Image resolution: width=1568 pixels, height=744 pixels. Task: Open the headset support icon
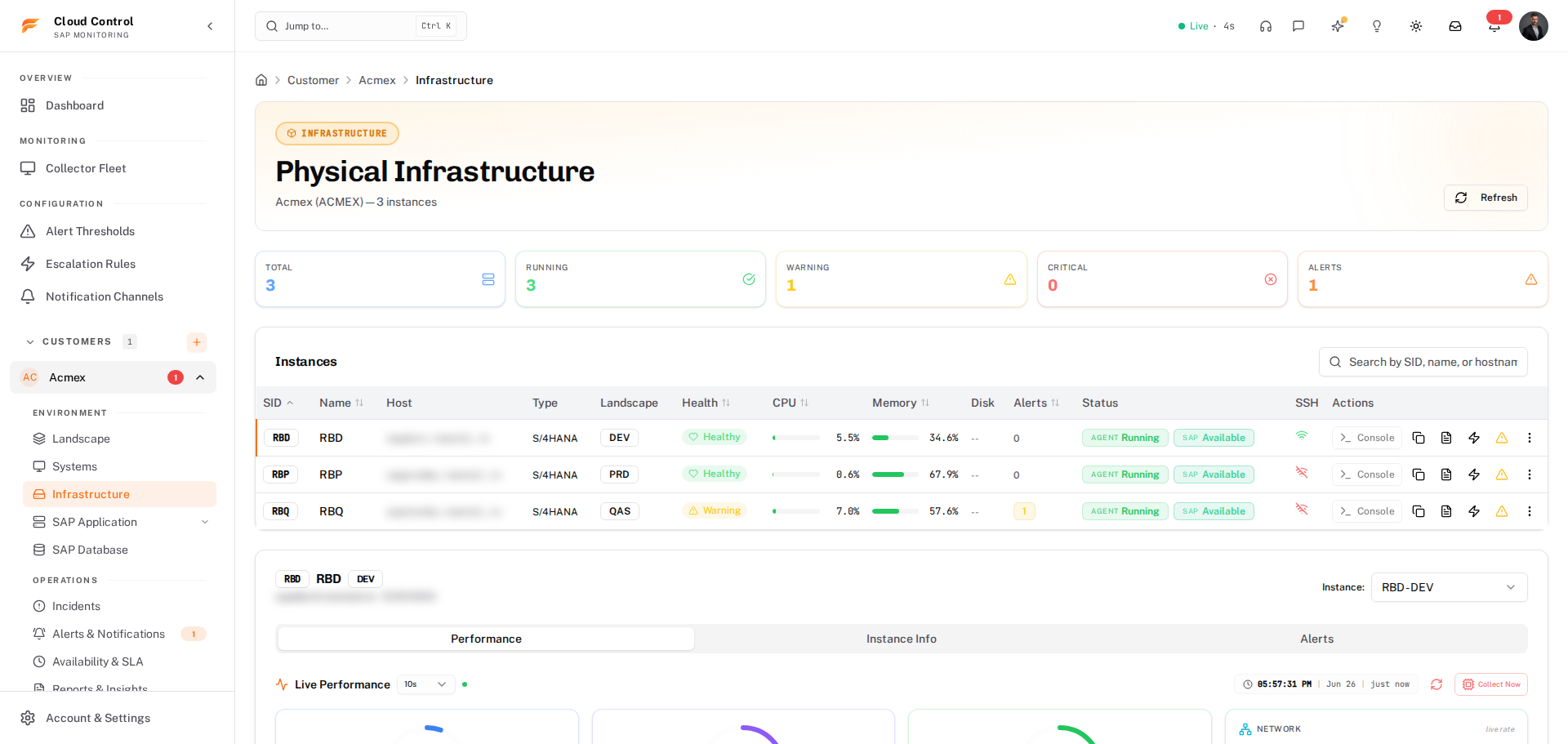pyautogui.click(x=1266, y=26)
